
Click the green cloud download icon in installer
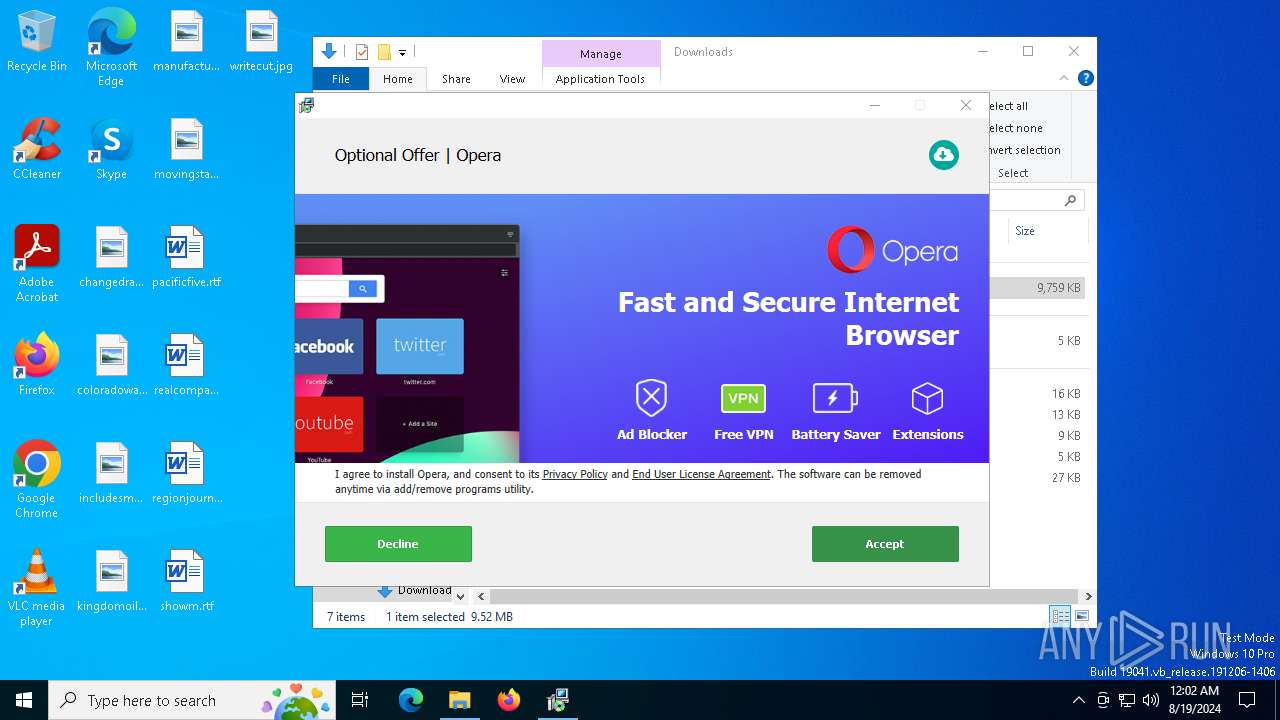click(x=943, y=155)
